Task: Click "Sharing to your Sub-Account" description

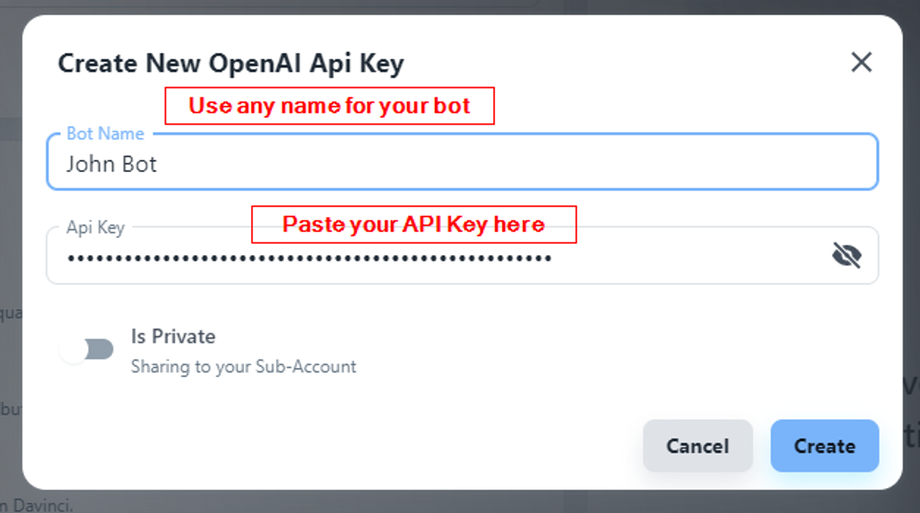Action: (x=243, y=367)
